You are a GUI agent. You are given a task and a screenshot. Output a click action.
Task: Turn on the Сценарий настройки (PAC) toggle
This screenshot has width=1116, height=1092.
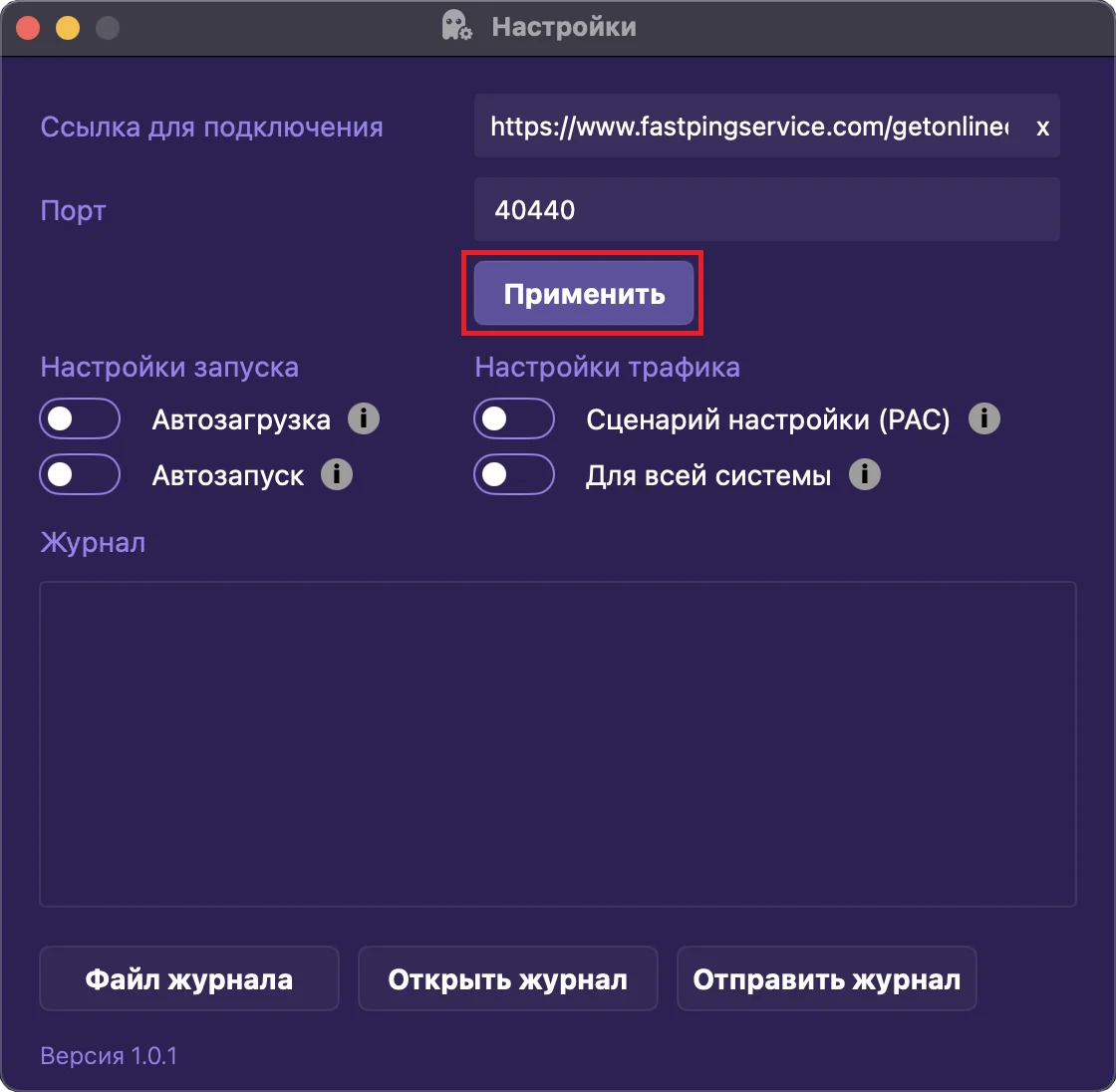(x=514, y=418)
